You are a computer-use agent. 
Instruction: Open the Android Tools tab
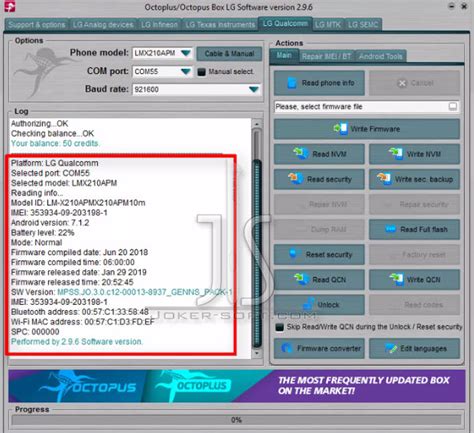pos(381,56)
